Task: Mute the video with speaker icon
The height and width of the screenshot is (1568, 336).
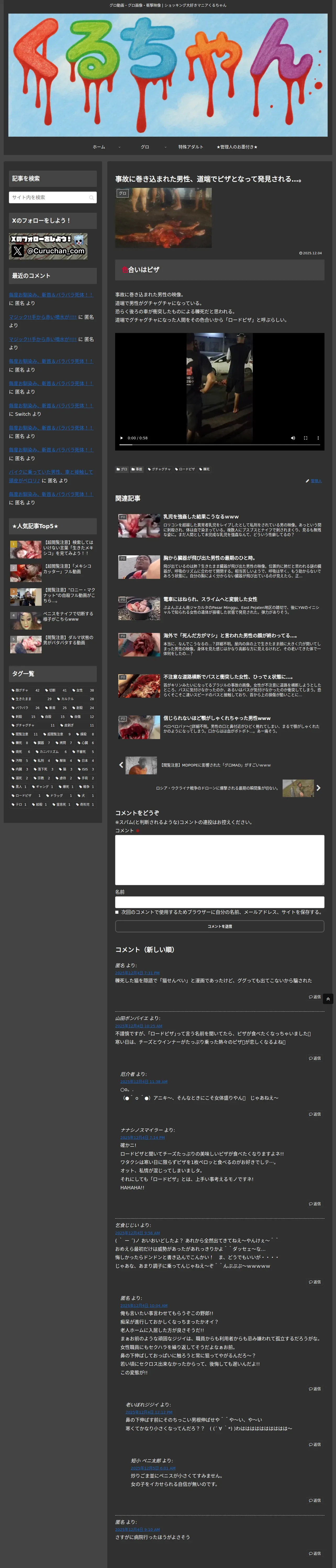Action: [x=293, y=438]
